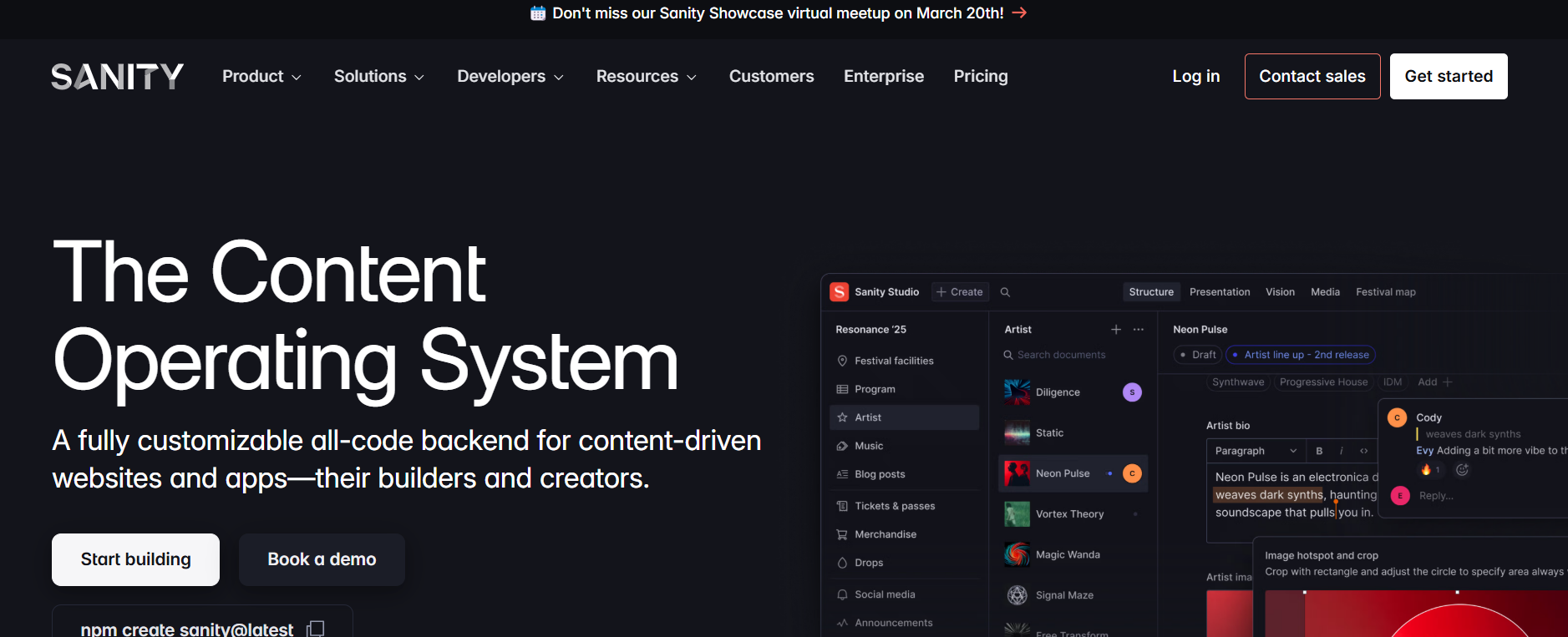Screen dimensions: 1568x637
Task: Select the Diligence artist thumbnail
Action: click(x=1017, y=392)
